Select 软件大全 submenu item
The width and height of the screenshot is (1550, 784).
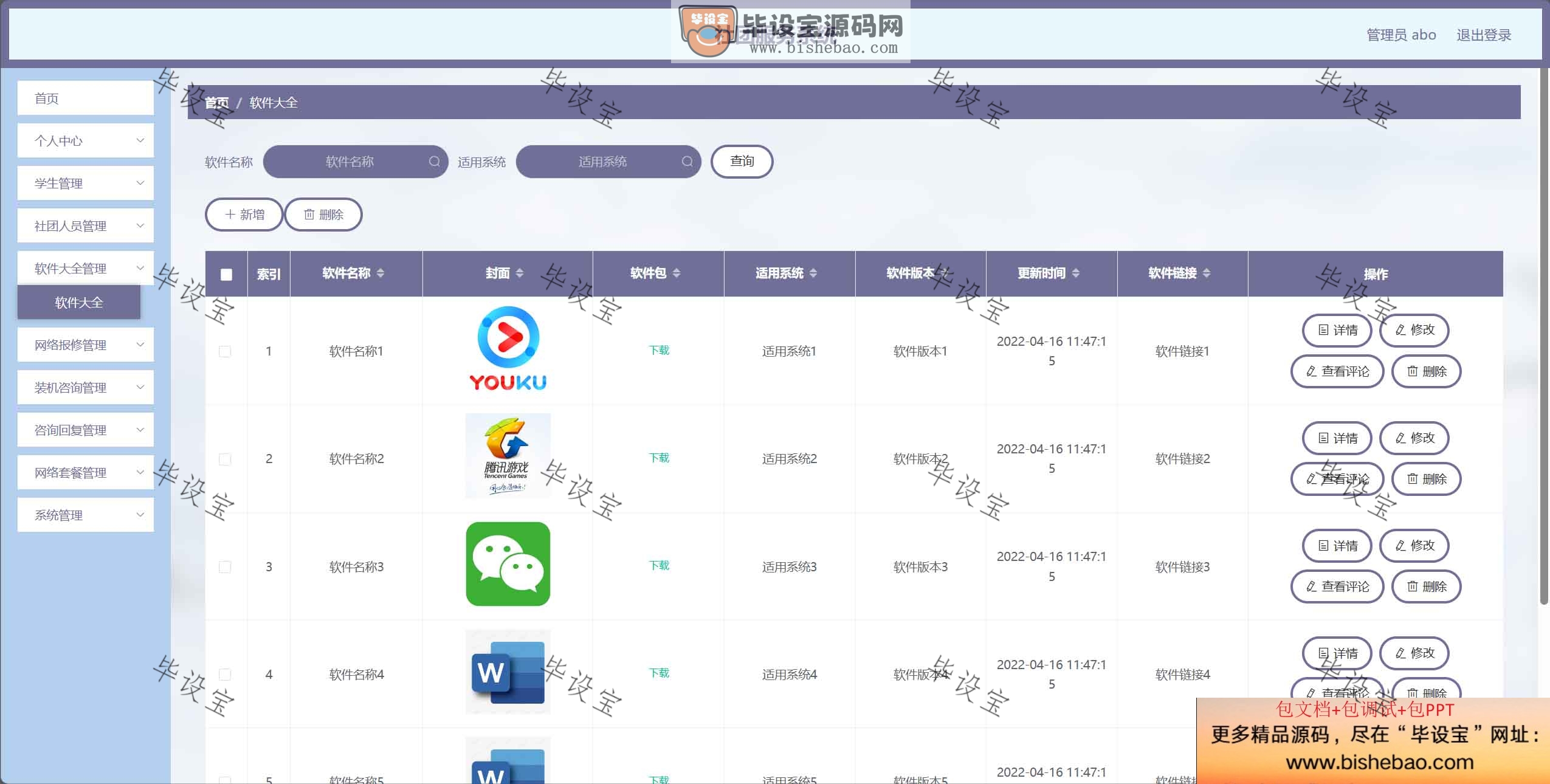[79, 303]
